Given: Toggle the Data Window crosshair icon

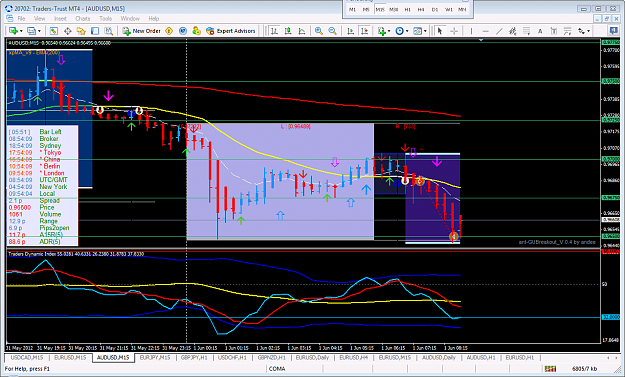Looking at the screenshot, I should (67, 31).
